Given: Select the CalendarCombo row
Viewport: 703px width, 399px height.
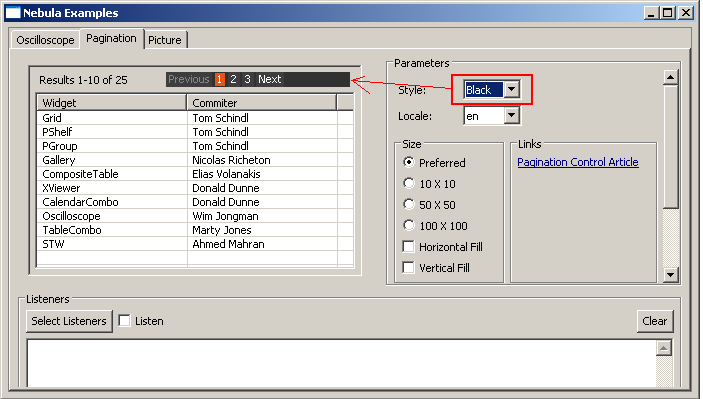Looking at the screenshot, I should pyautogui.click(x=195, y=202).
